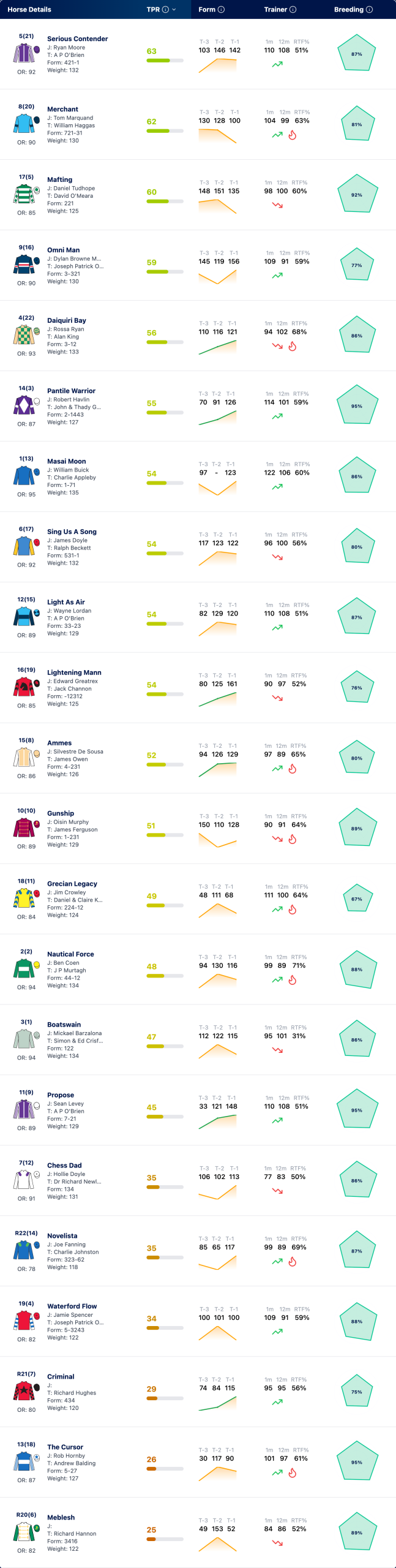The height and width of the screenshot is (1568, 396).
Task: Open the Masai Moon horse link
Action: coord(67,461)
